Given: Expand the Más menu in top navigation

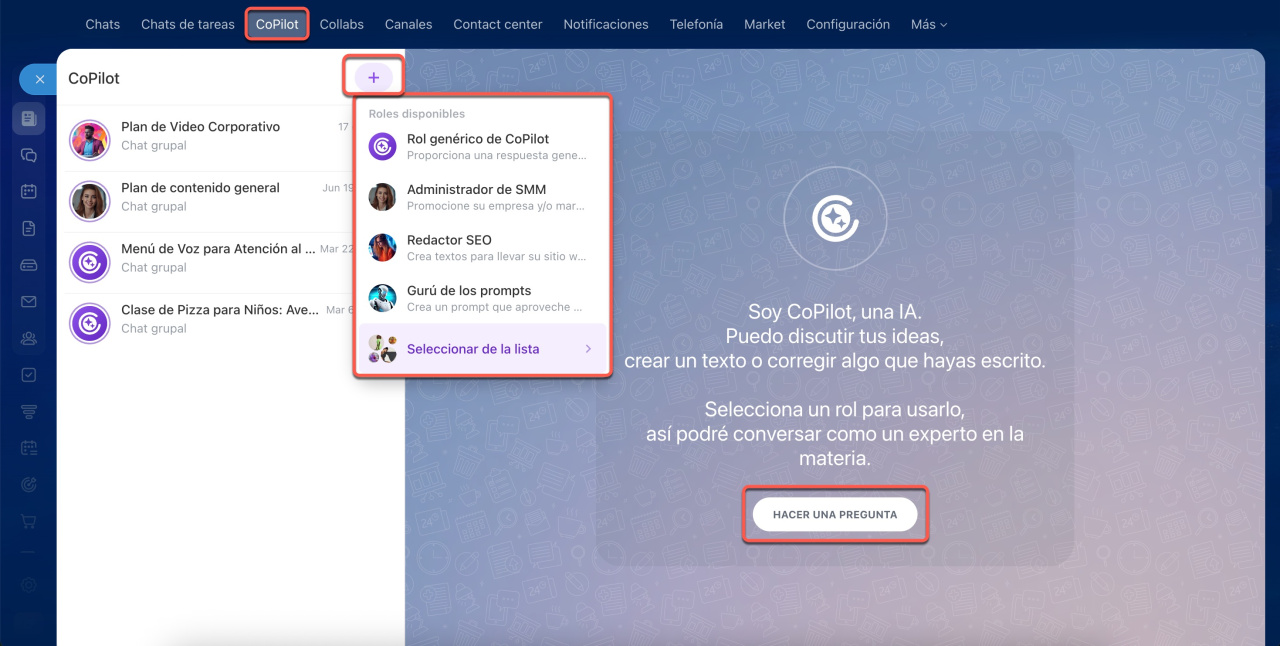Looking at the screenshot, I should (x=928, y=24).
